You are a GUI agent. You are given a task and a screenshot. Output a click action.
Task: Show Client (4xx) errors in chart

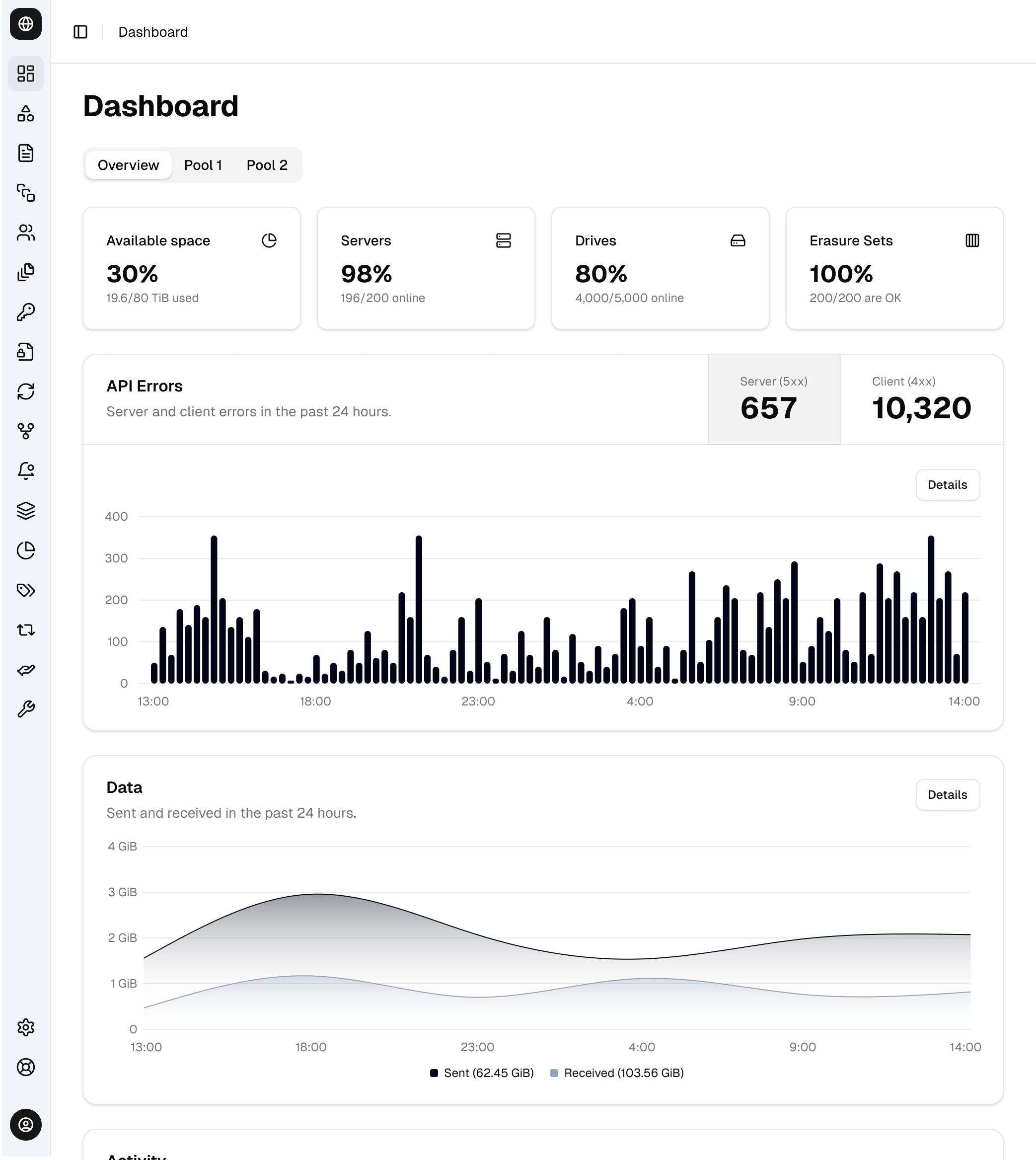tap(922, 399)
